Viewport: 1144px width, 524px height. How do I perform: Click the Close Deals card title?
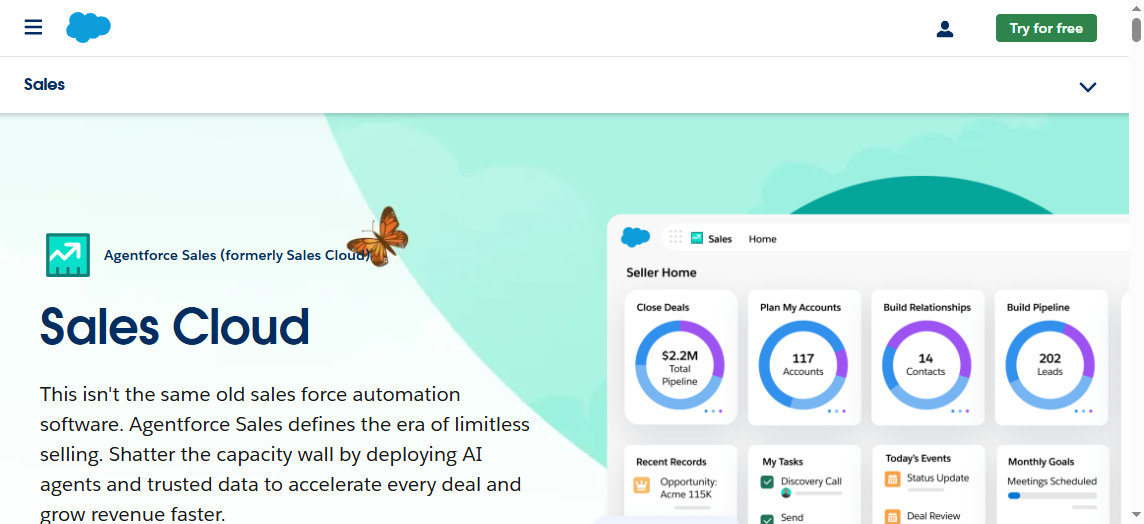click(x=662, y=307)
